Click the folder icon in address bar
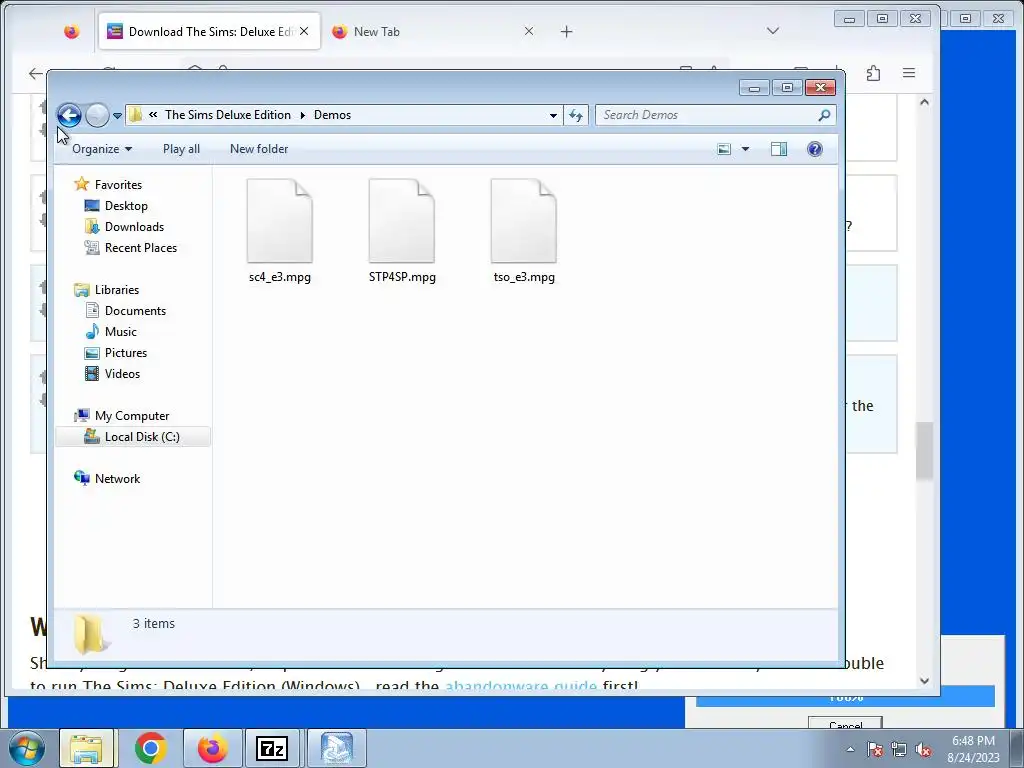The image size is (1024, 768). pyautogui.click(x=135, y=115)
